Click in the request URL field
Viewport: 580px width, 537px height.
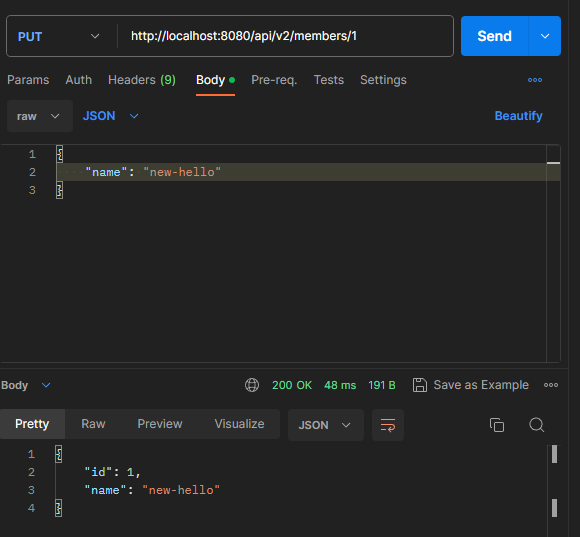285,36
